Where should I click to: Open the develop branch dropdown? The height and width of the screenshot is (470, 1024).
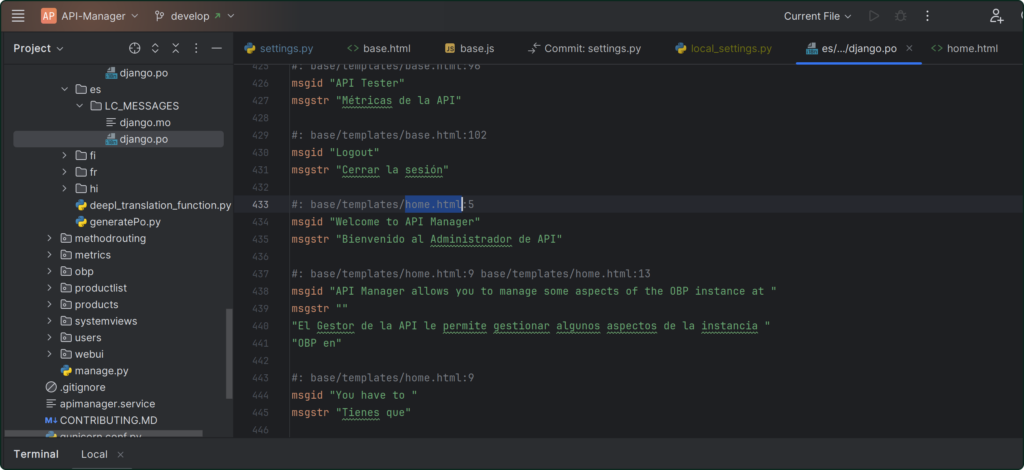[196, 16]
